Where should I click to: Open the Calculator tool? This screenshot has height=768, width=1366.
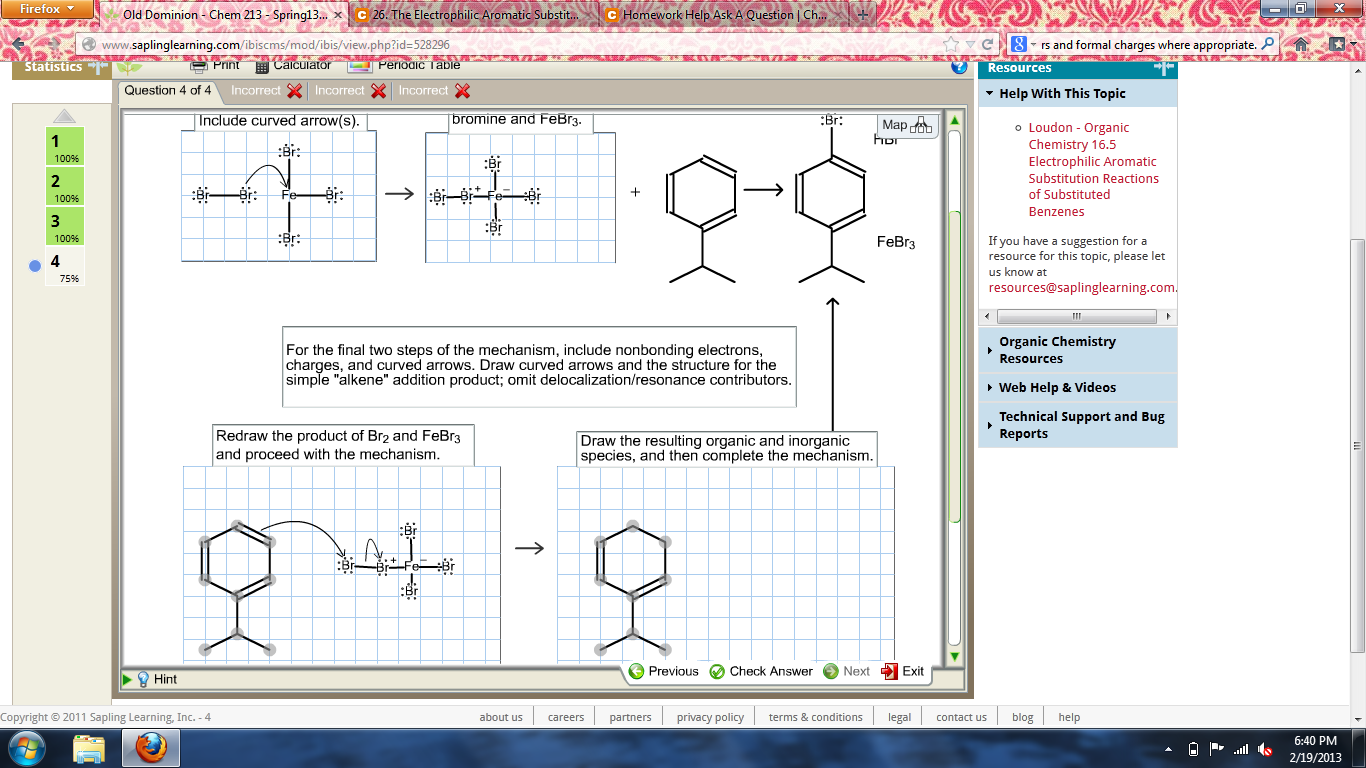click(293, 65)
